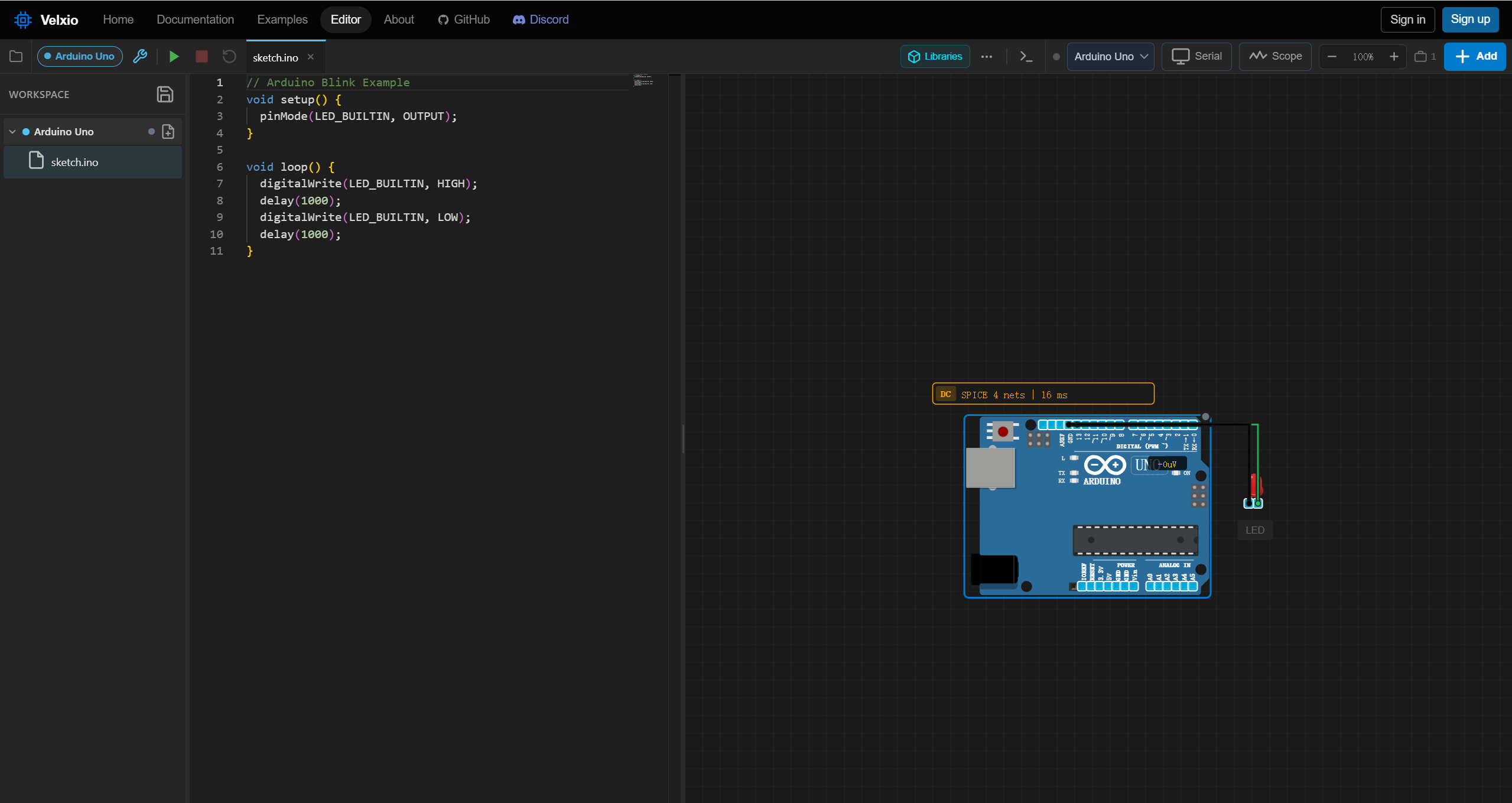Click the folder icon to toggle file explorer
Image resolution: width=1512 pixels, height=803 pixels.
pos(16,57)
